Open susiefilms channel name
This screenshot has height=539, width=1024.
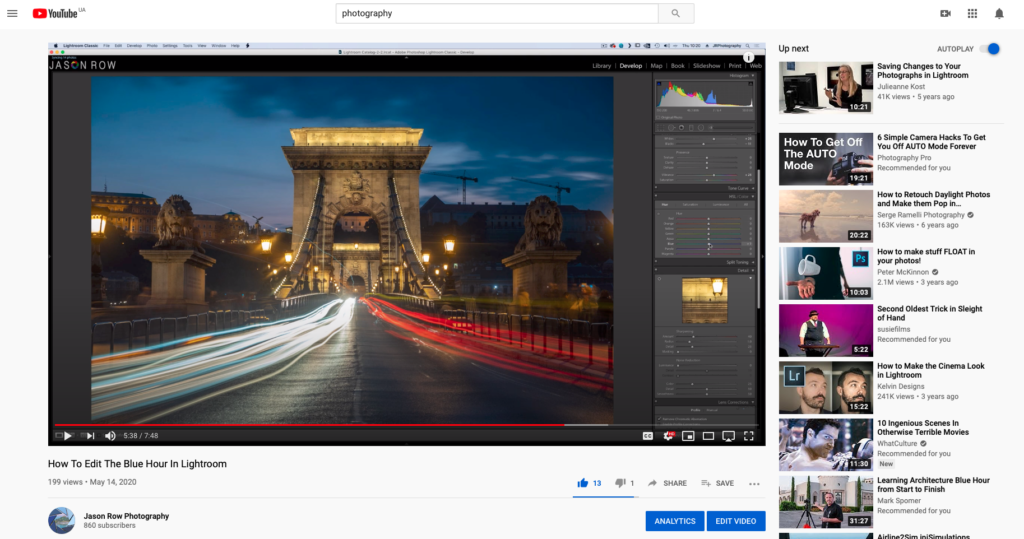(x=893, y=329)
